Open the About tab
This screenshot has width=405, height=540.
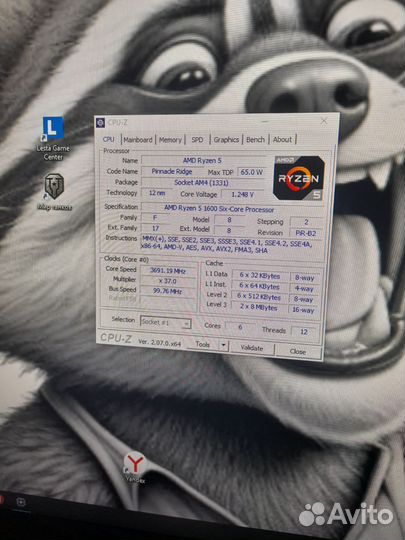pyautogui.click(x=282, y=140)
